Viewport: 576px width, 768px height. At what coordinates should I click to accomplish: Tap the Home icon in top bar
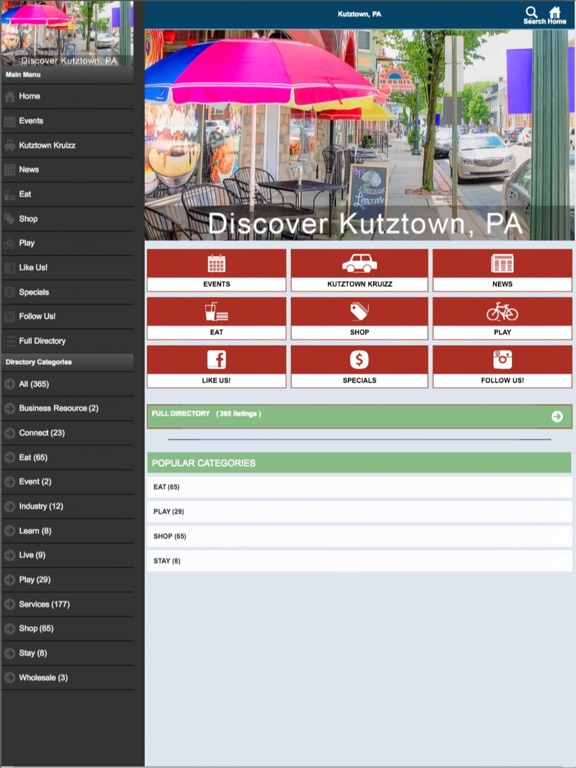556,15
